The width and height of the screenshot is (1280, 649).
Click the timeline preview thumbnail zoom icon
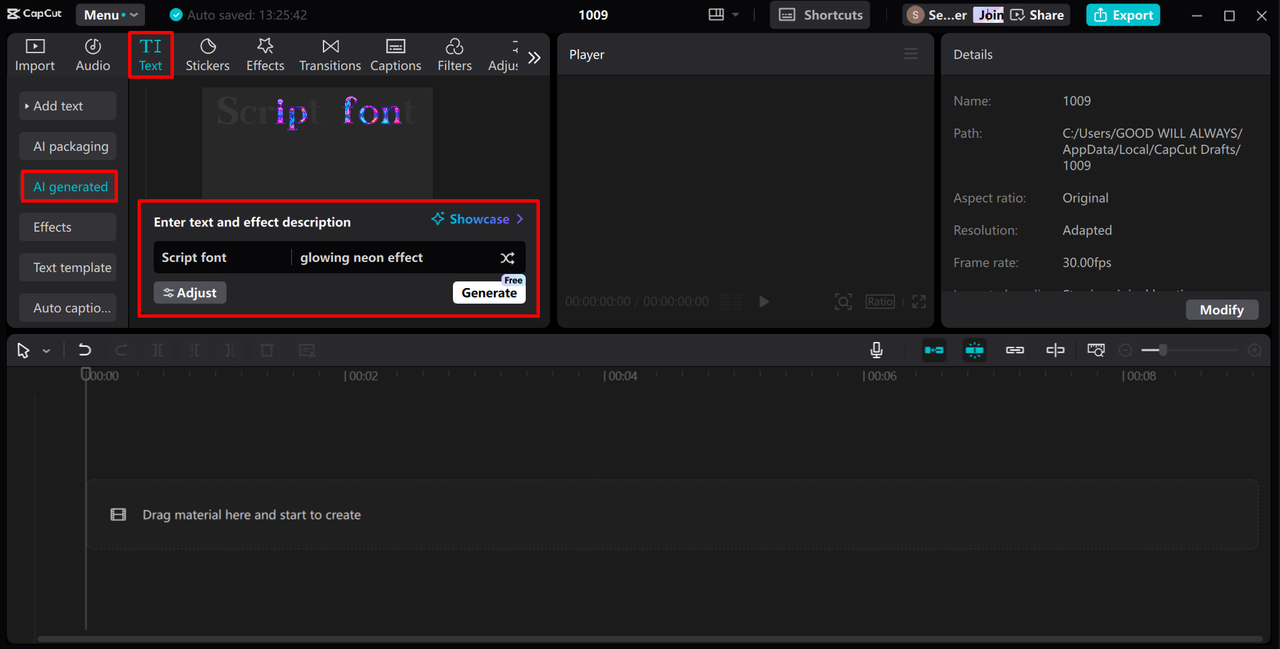tap(1096, 350)
